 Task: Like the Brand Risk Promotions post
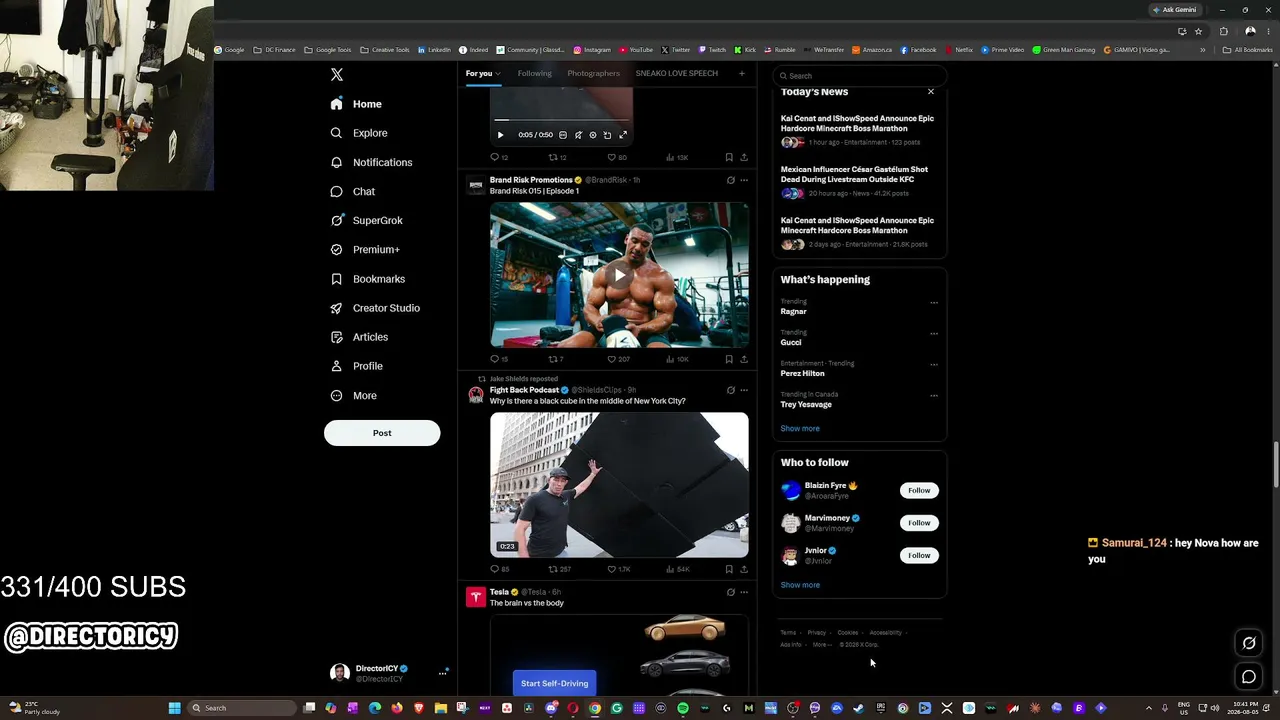612,359
